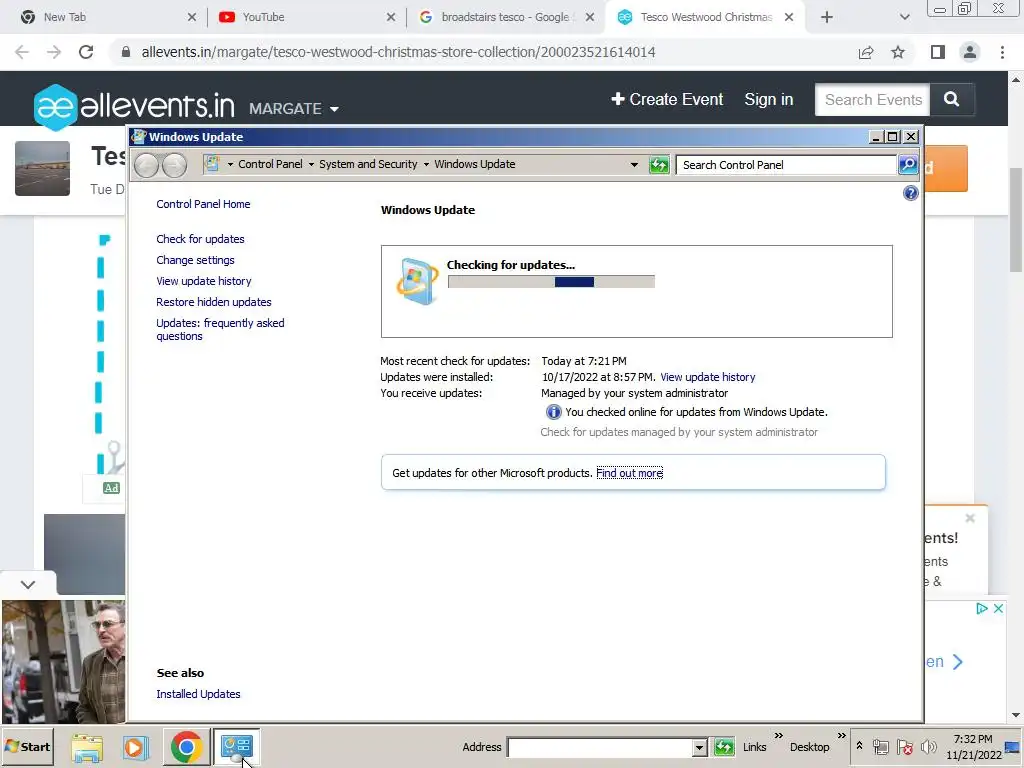Click the Chrome back navigation arrow

[x=22, y=52]
